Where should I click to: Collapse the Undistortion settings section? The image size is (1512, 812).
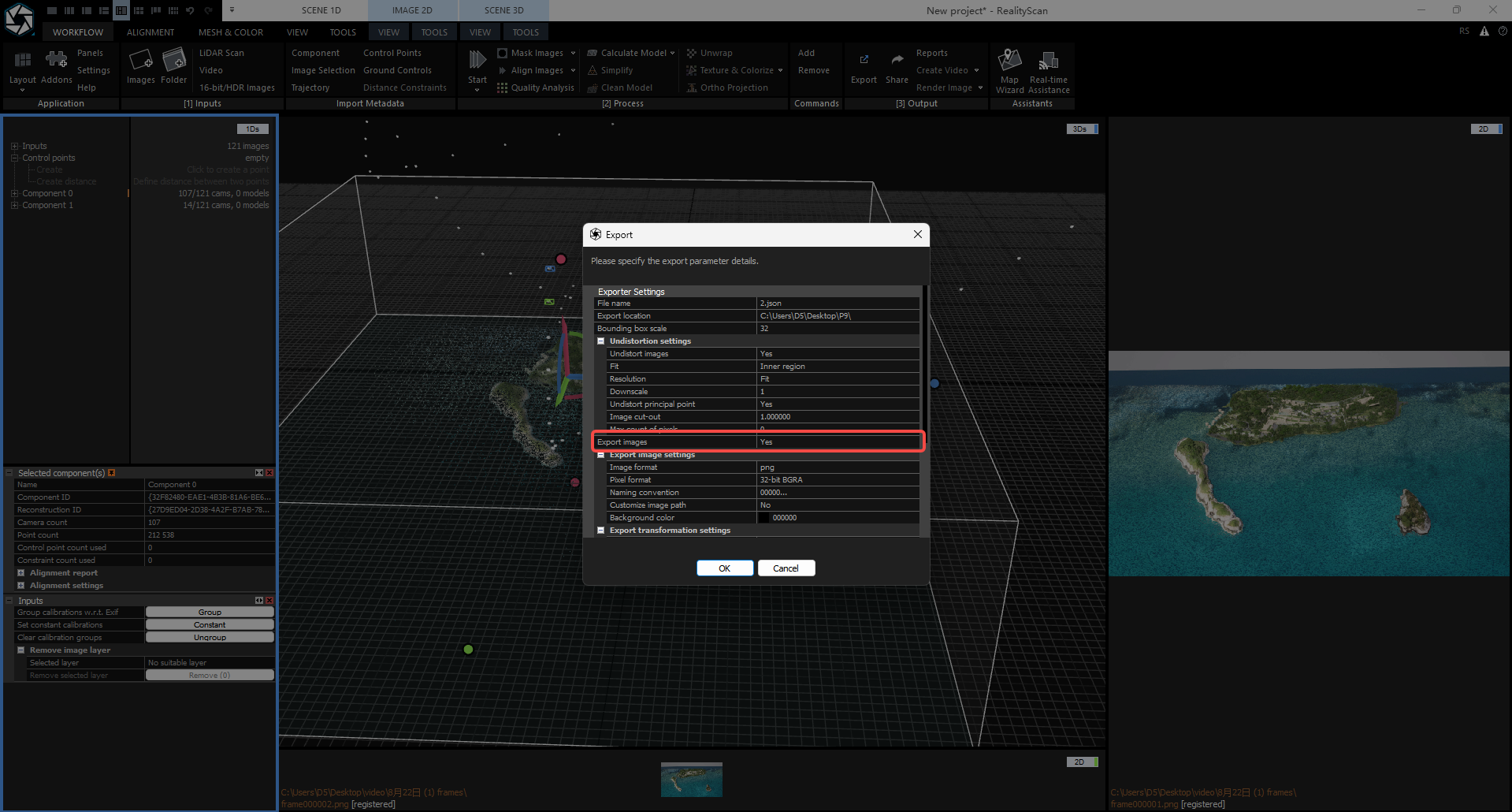click(601, 341)
